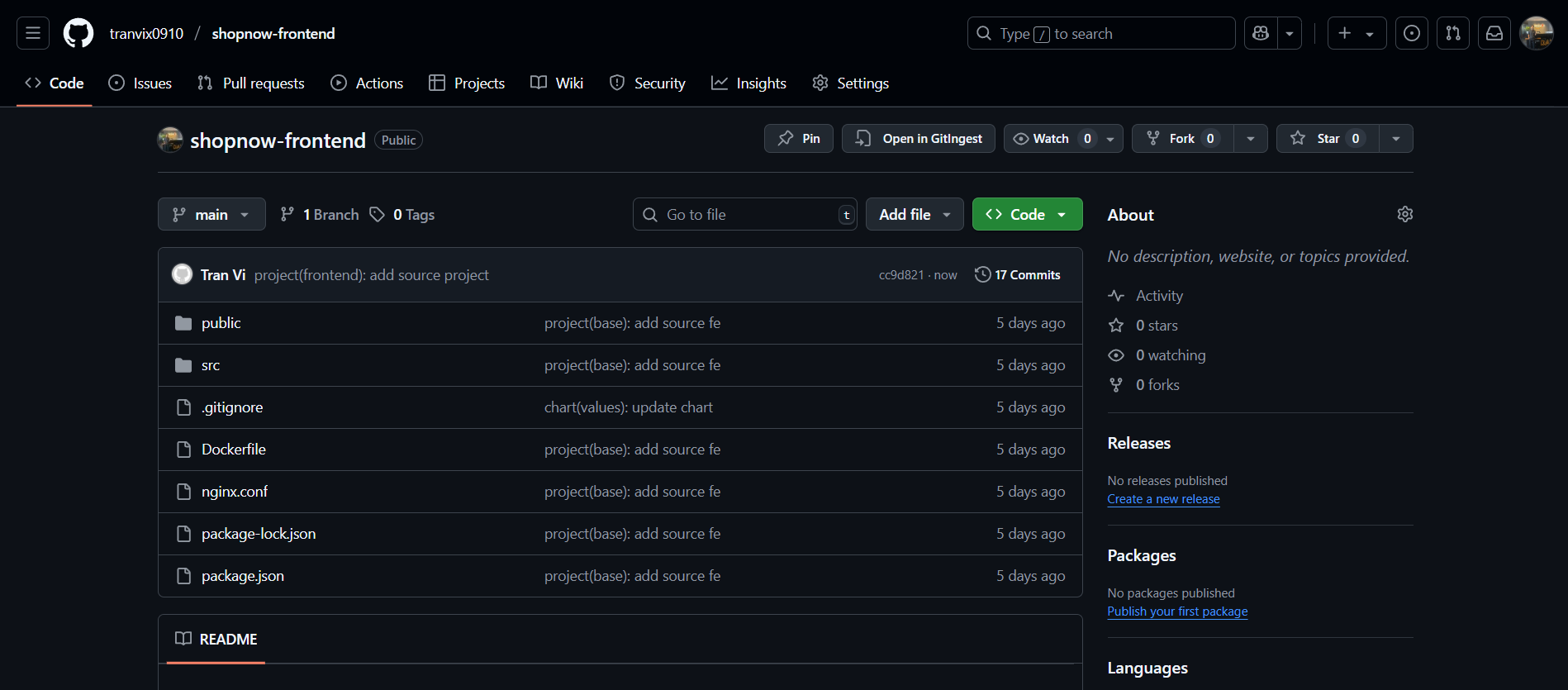Screen dimensions: 1568x690
Task: Expand the Fork options arrow
Action: pyautogui.click(x=1251, y=139)
